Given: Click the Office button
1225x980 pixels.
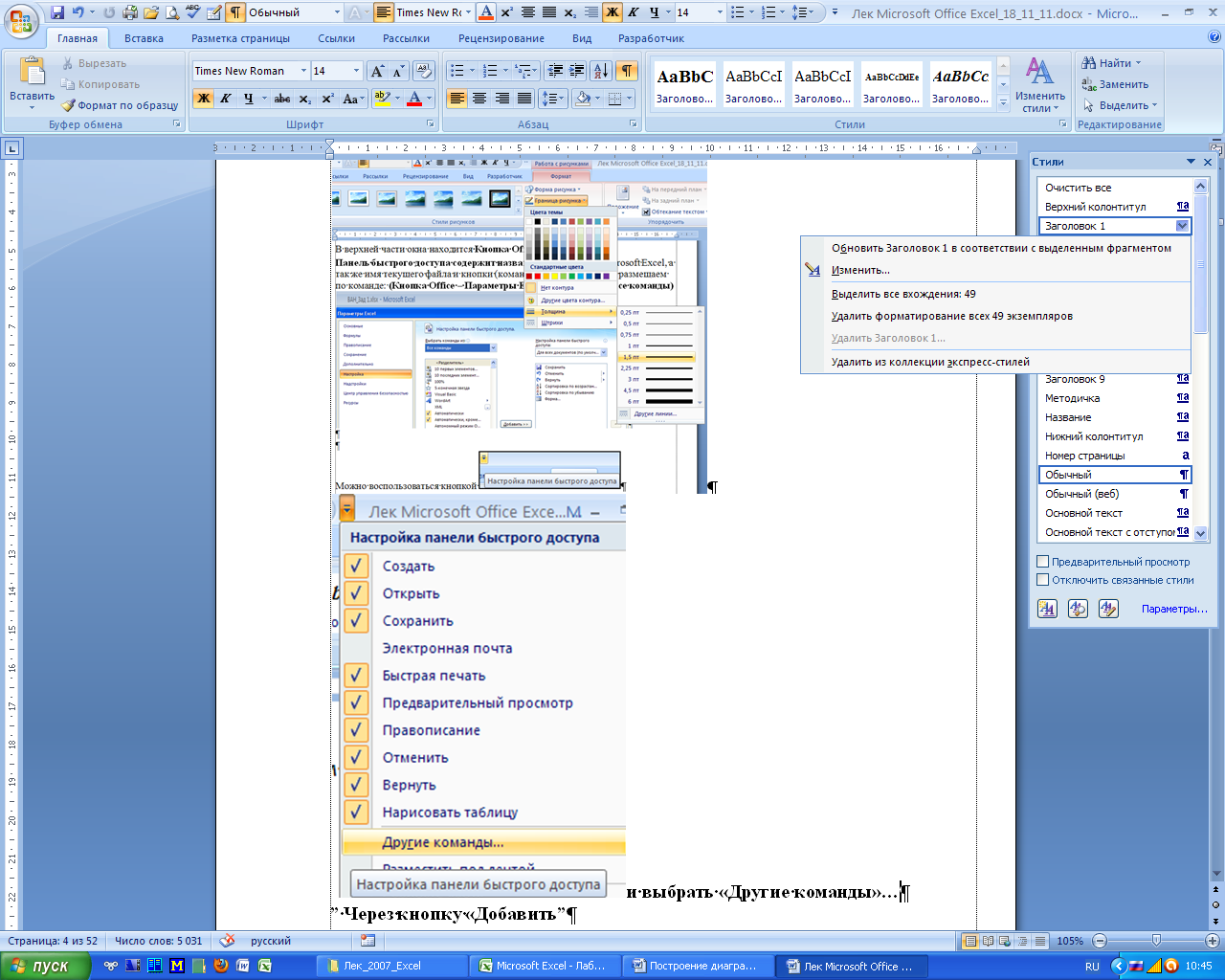Looking at the screenshot, I should click(21, 20).
